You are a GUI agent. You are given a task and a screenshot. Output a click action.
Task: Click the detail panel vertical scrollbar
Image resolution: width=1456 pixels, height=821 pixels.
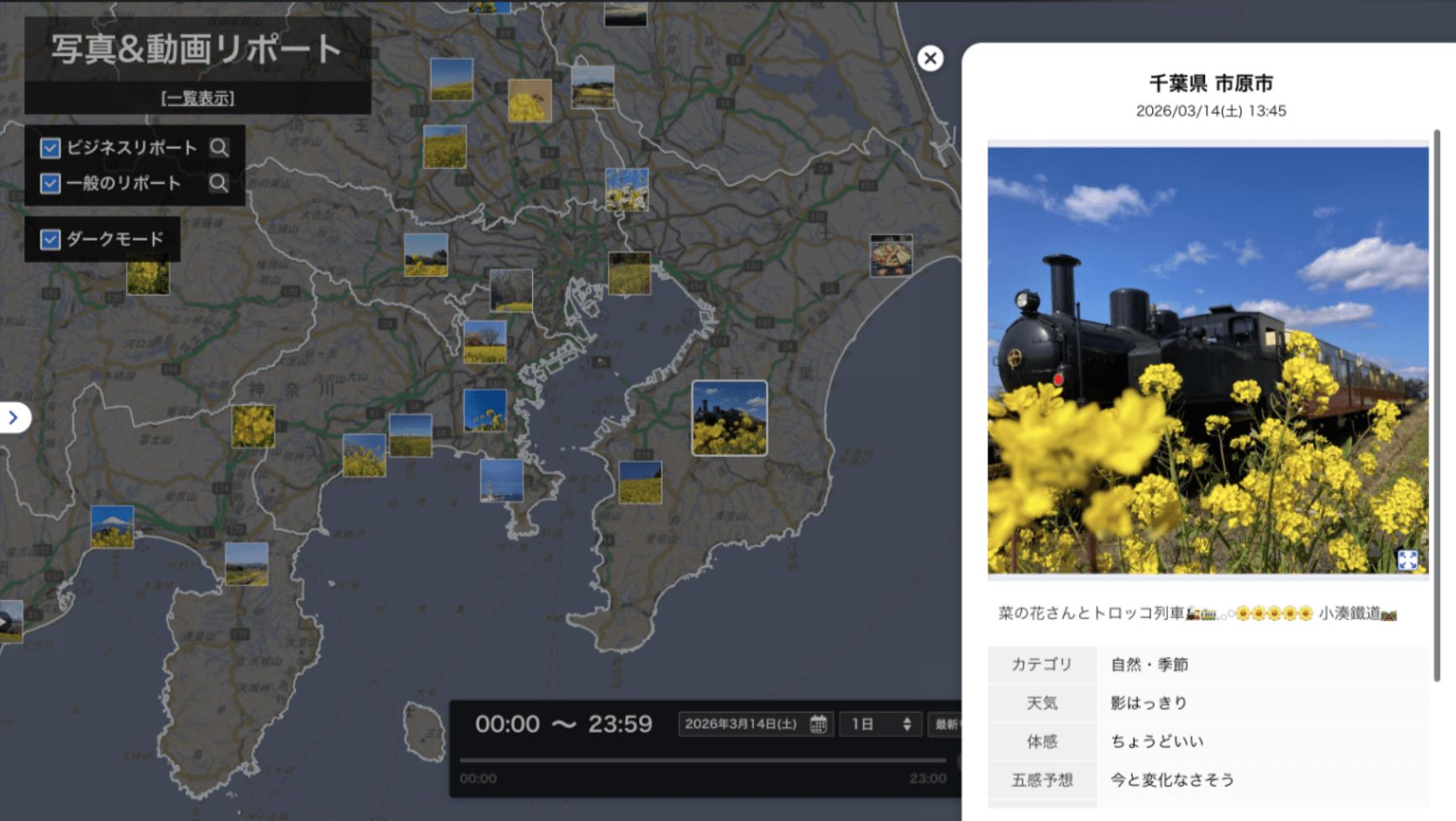1437,395
